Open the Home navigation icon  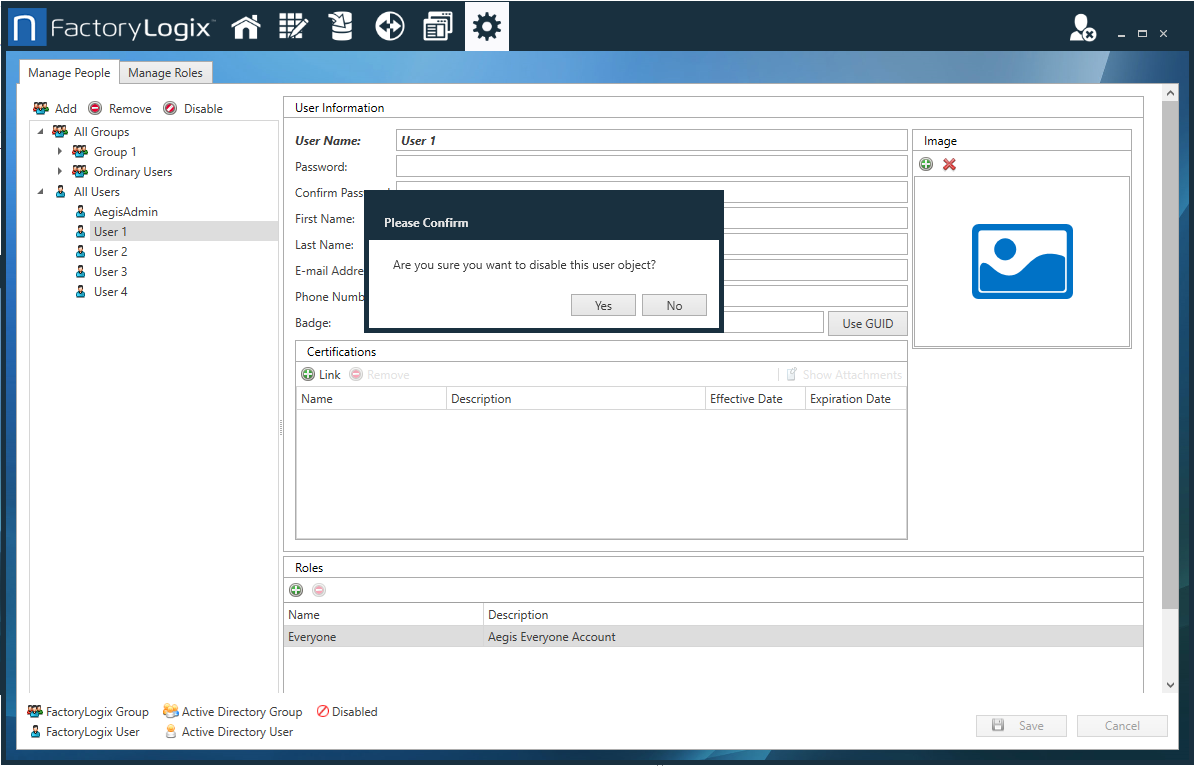(246, 25)
